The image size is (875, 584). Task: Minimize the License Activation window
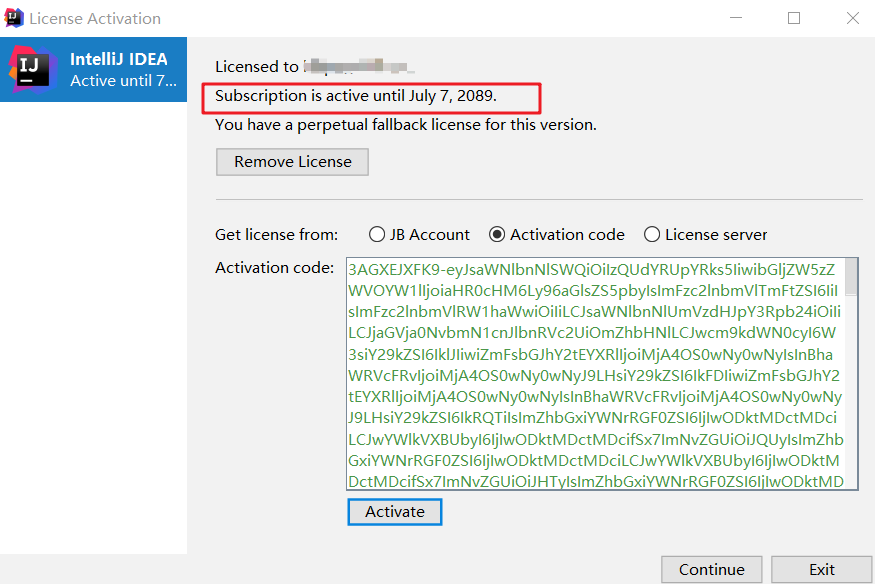736,18
